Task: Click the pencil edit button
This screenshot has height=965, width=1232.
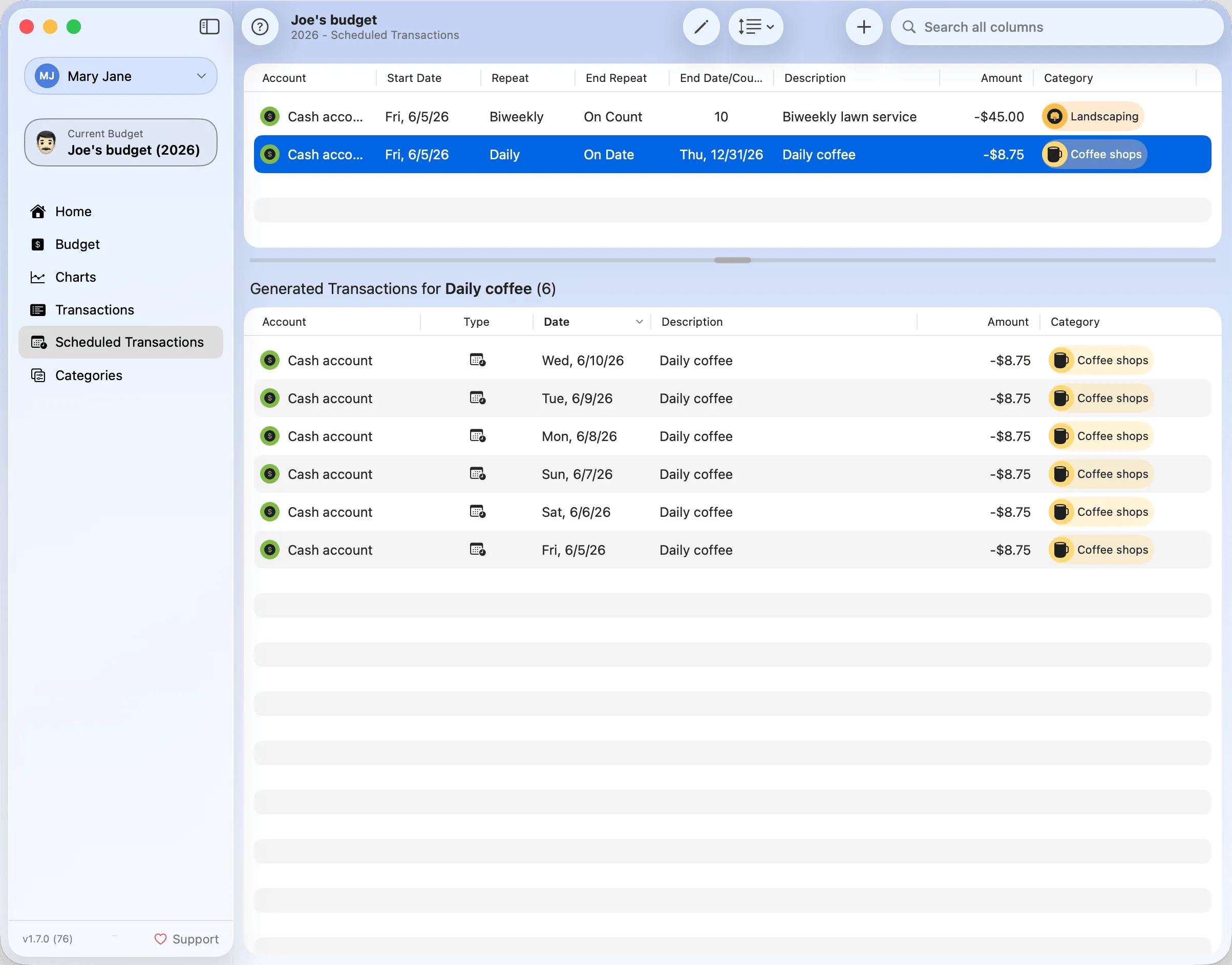Action: tap(701, 27)
